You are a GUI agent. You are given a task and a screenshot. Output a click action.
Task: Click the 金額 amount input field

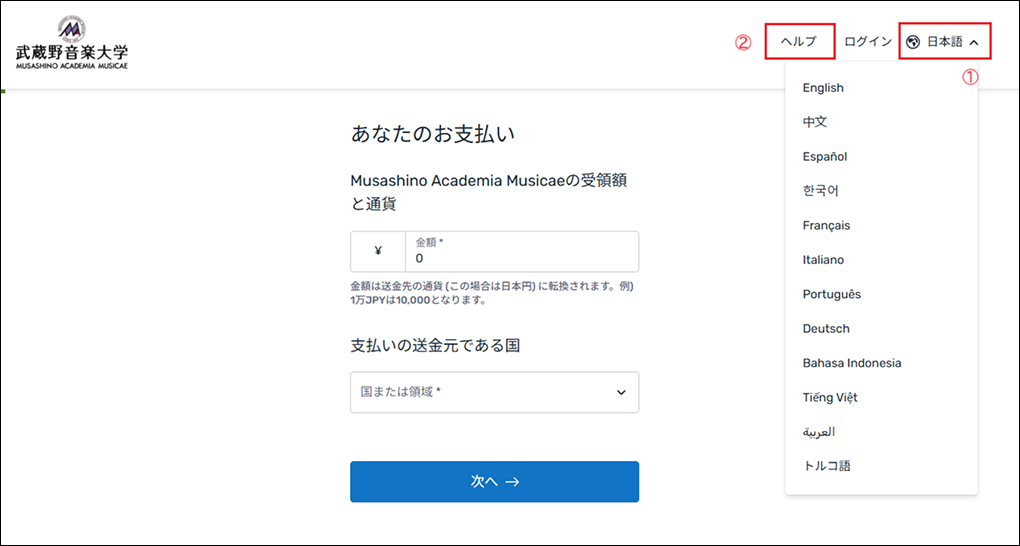(521, 252)
